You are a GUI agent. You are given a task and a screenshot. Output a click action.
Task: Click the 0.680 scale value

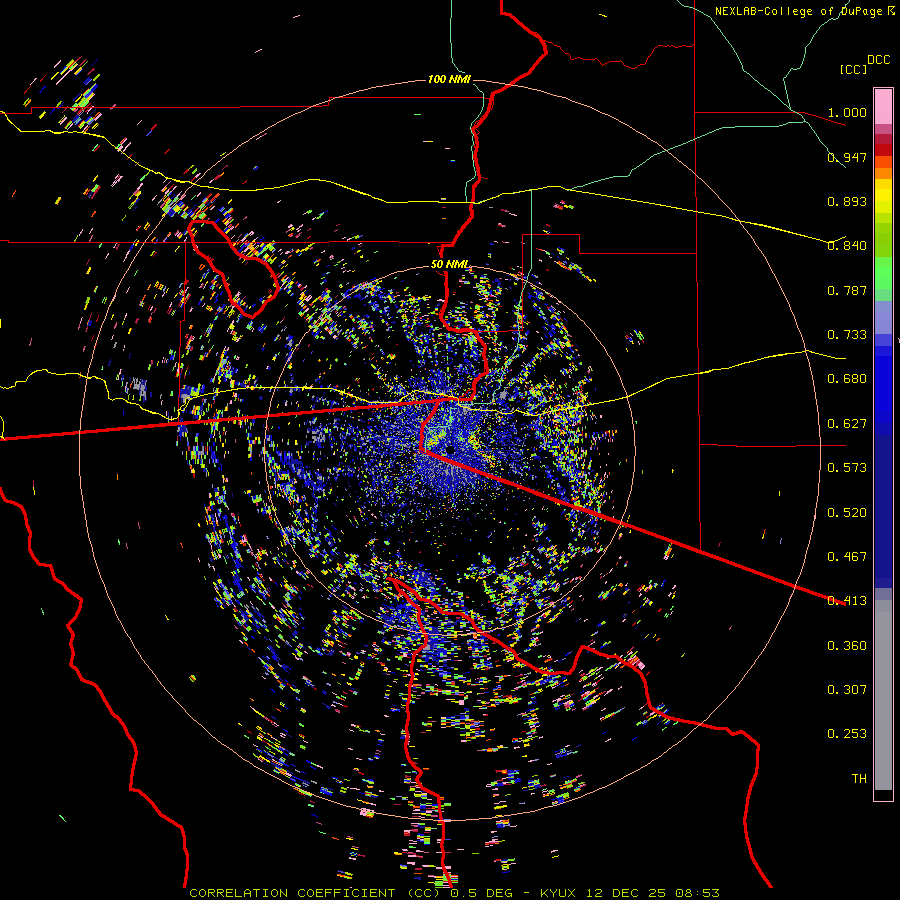847,379
